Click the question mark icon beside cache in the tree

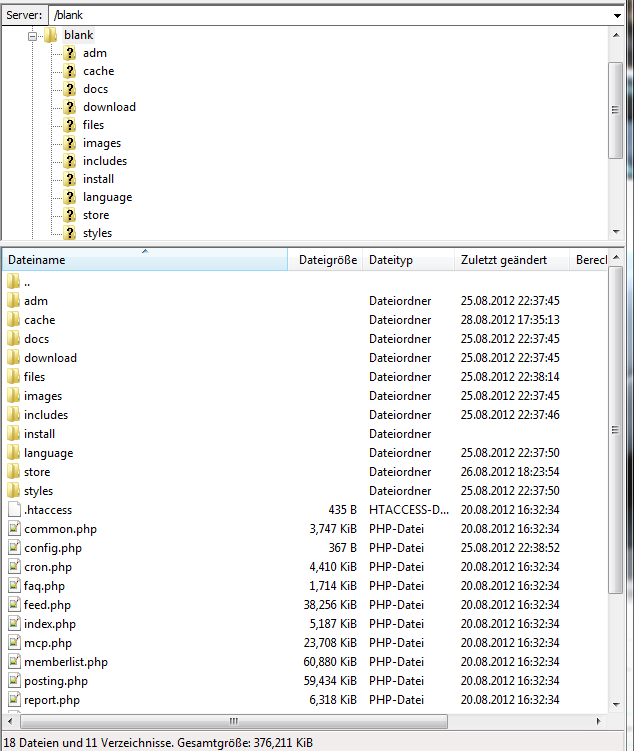pos(70,71)
